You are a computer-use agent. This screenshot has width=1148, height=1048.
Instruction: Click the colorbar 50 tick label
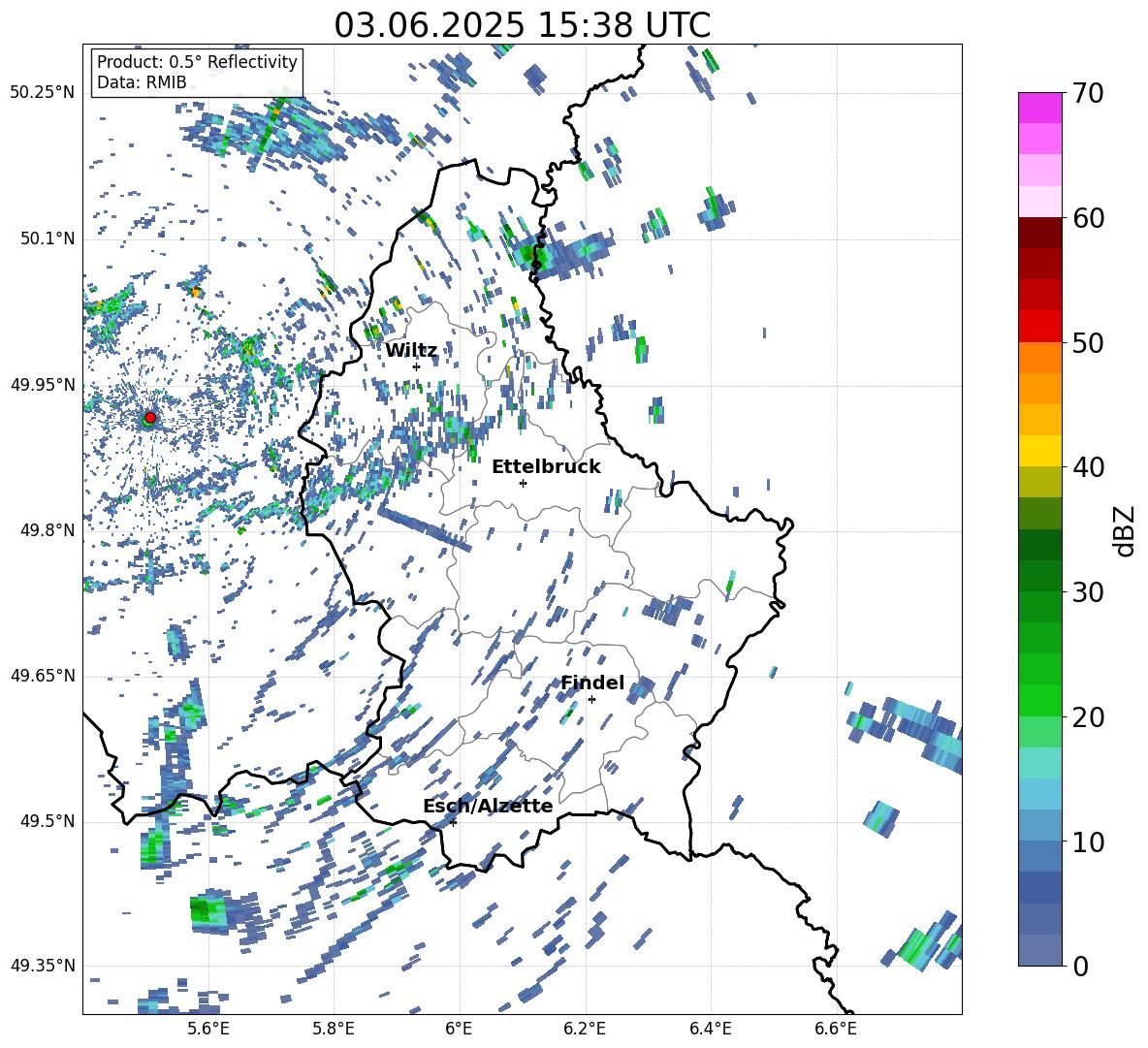coord(1088,342)
